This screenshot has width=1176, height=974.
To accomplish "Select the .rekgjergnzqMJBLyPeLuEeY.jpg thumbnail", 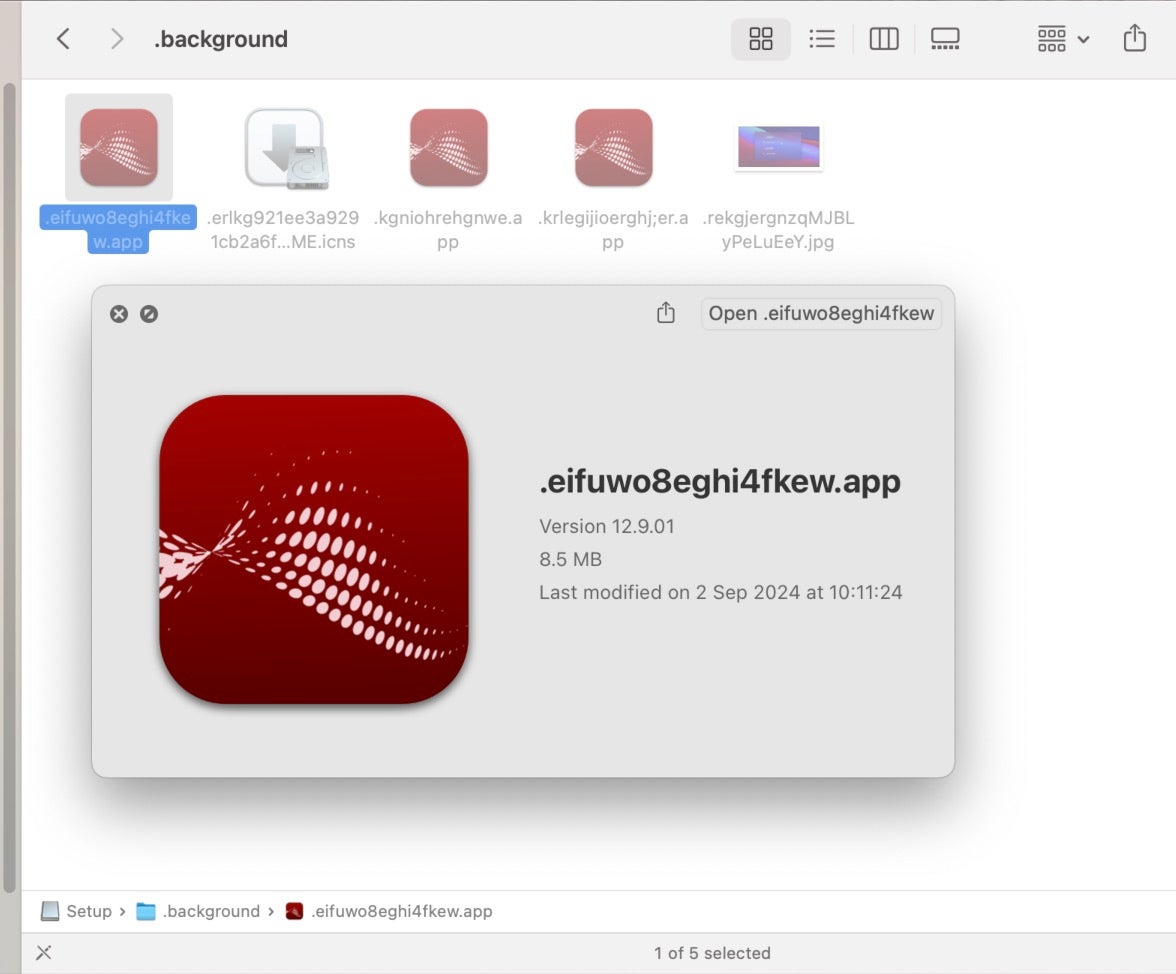I will pyautogui.click(x=778, y=147).
